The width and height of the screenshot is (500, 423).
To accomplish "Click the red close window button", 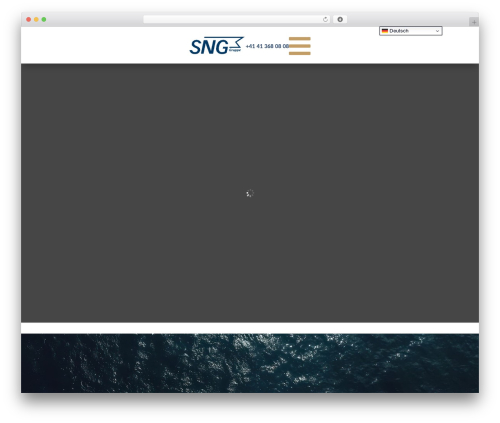I will pyautogui.click(x=29, y=19).
